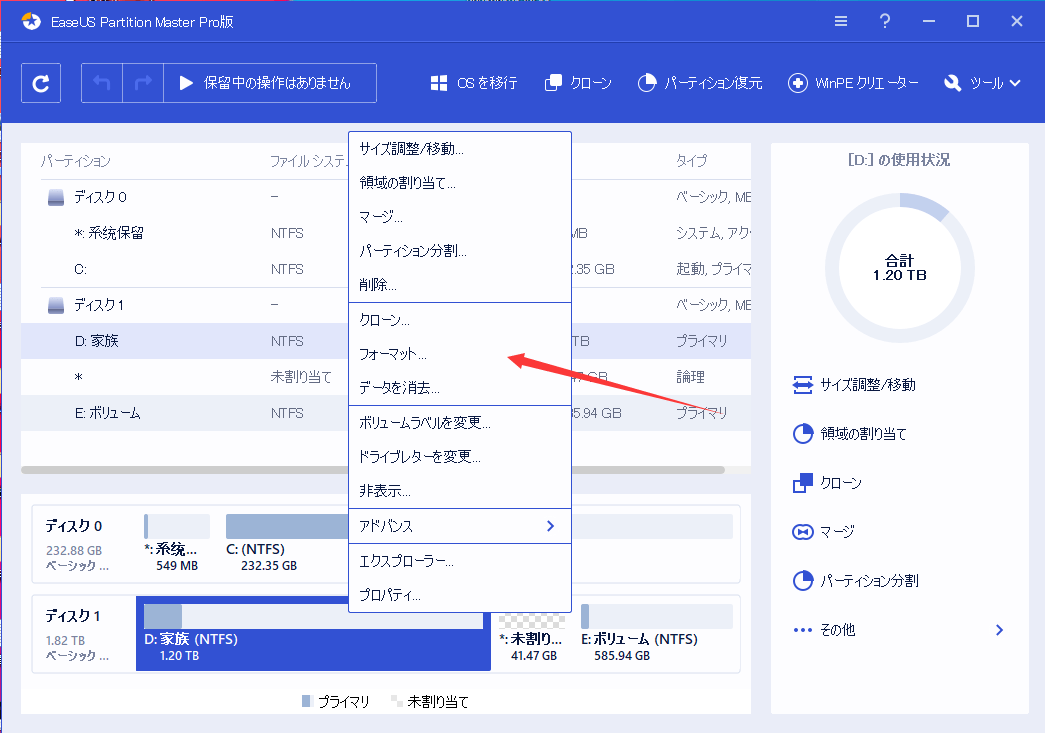This screenshot has height=733, width=1045.
Task: Select 削除 in context menu
Action: (460, 285)
